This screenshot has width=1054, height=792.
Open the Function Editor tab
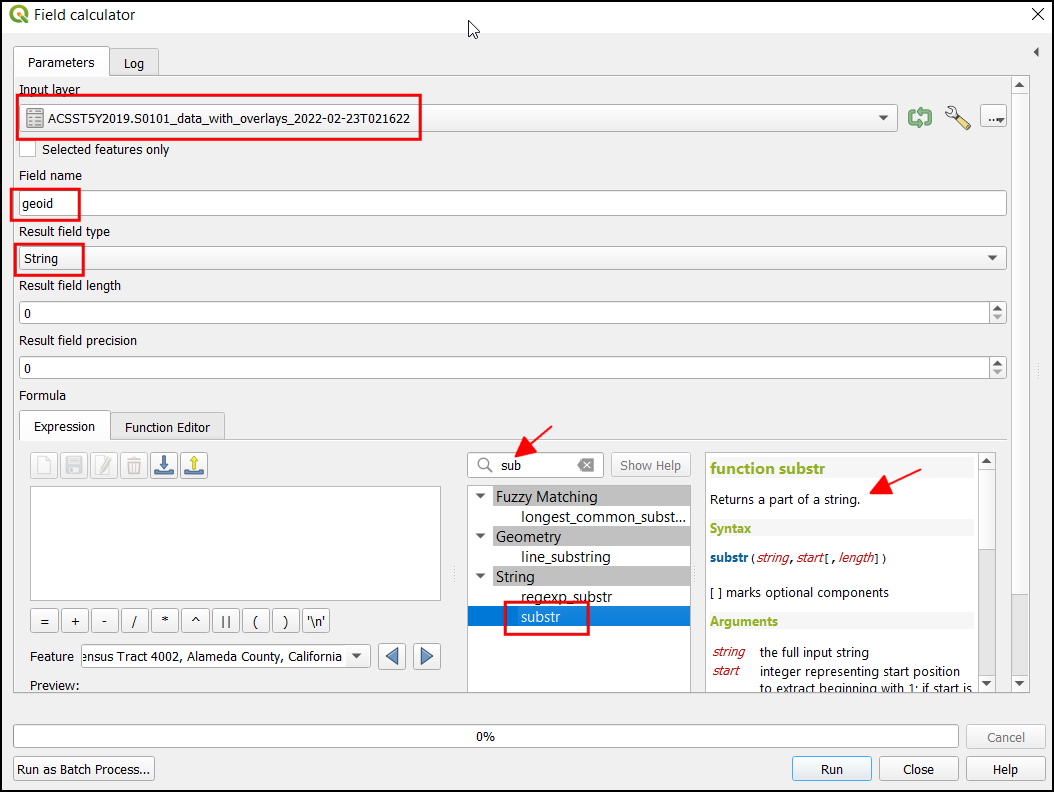pyautogui.click(x=167, y=427)
